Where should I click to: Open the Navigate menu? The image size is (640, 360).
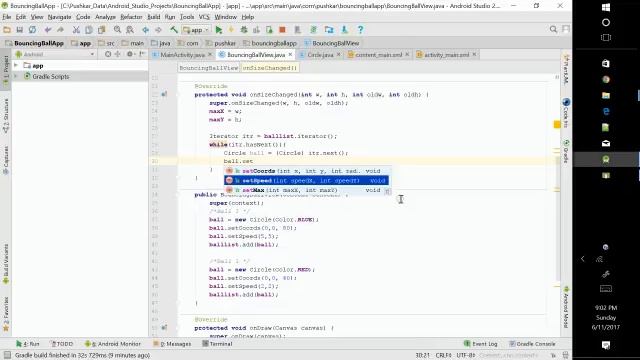click(60, 17)
